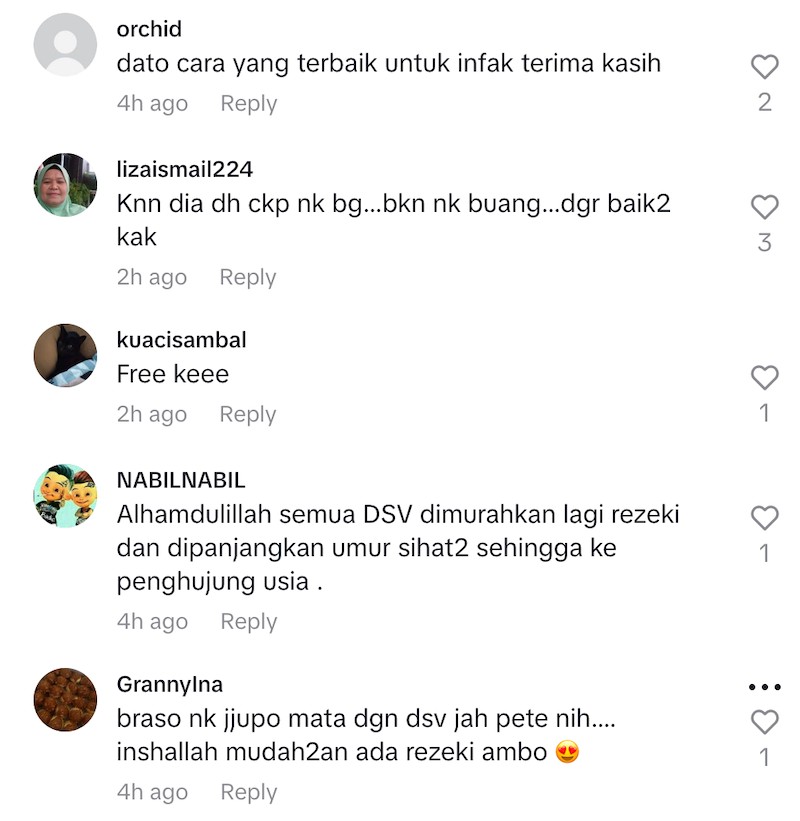Reply to GrannyIna's comment

(x=249, y=793)
